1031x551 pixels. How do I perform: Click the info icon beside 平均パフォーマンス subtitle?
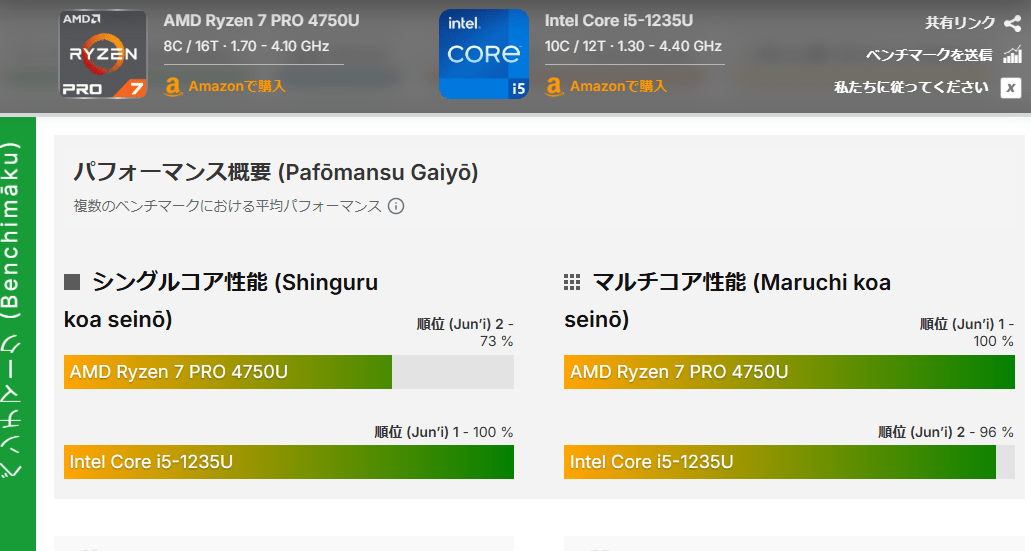[x=396, y=206]
